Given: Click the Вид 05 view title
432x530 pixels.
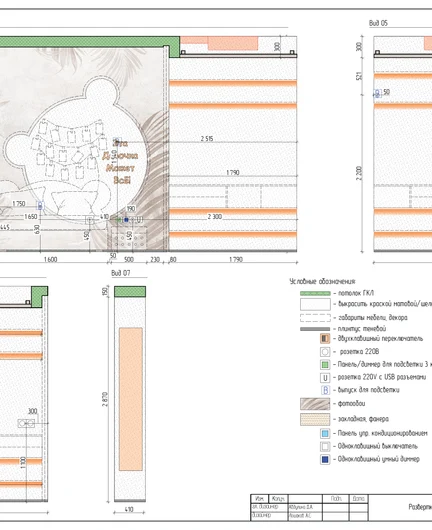Looking at the screenshot, I should (378, 23).
